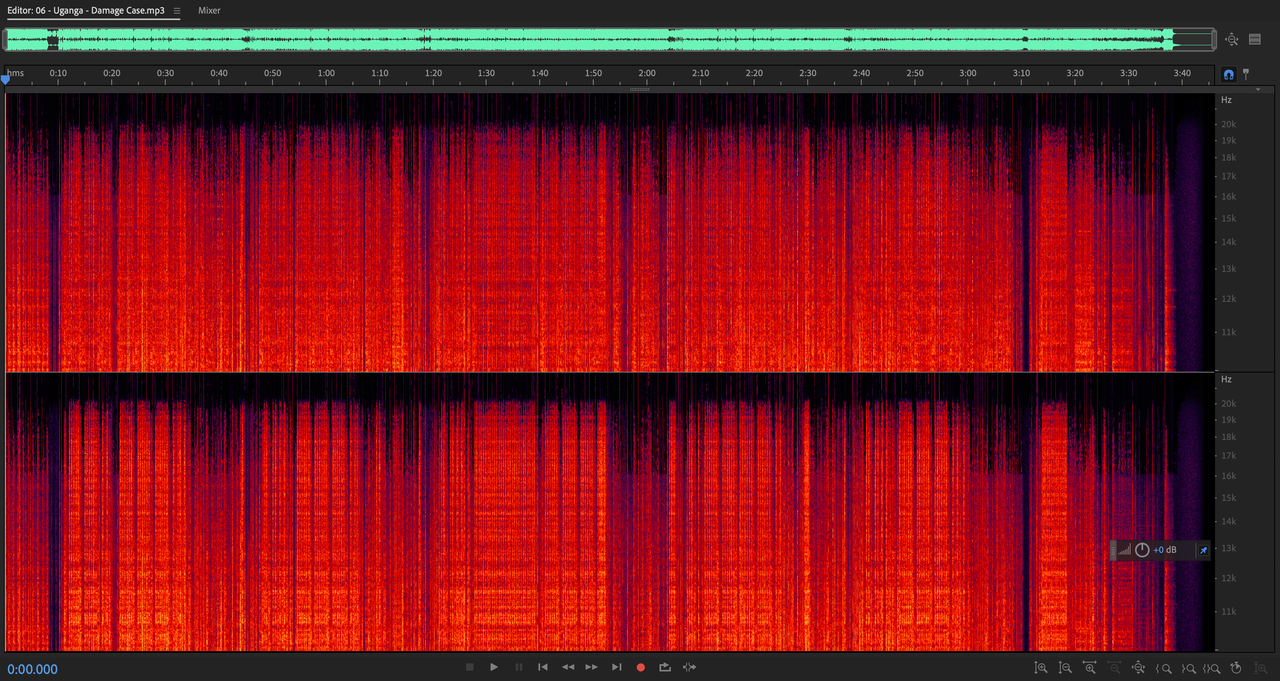
Task: Click bottom channel Hz label
Action: click(1226, 379)
